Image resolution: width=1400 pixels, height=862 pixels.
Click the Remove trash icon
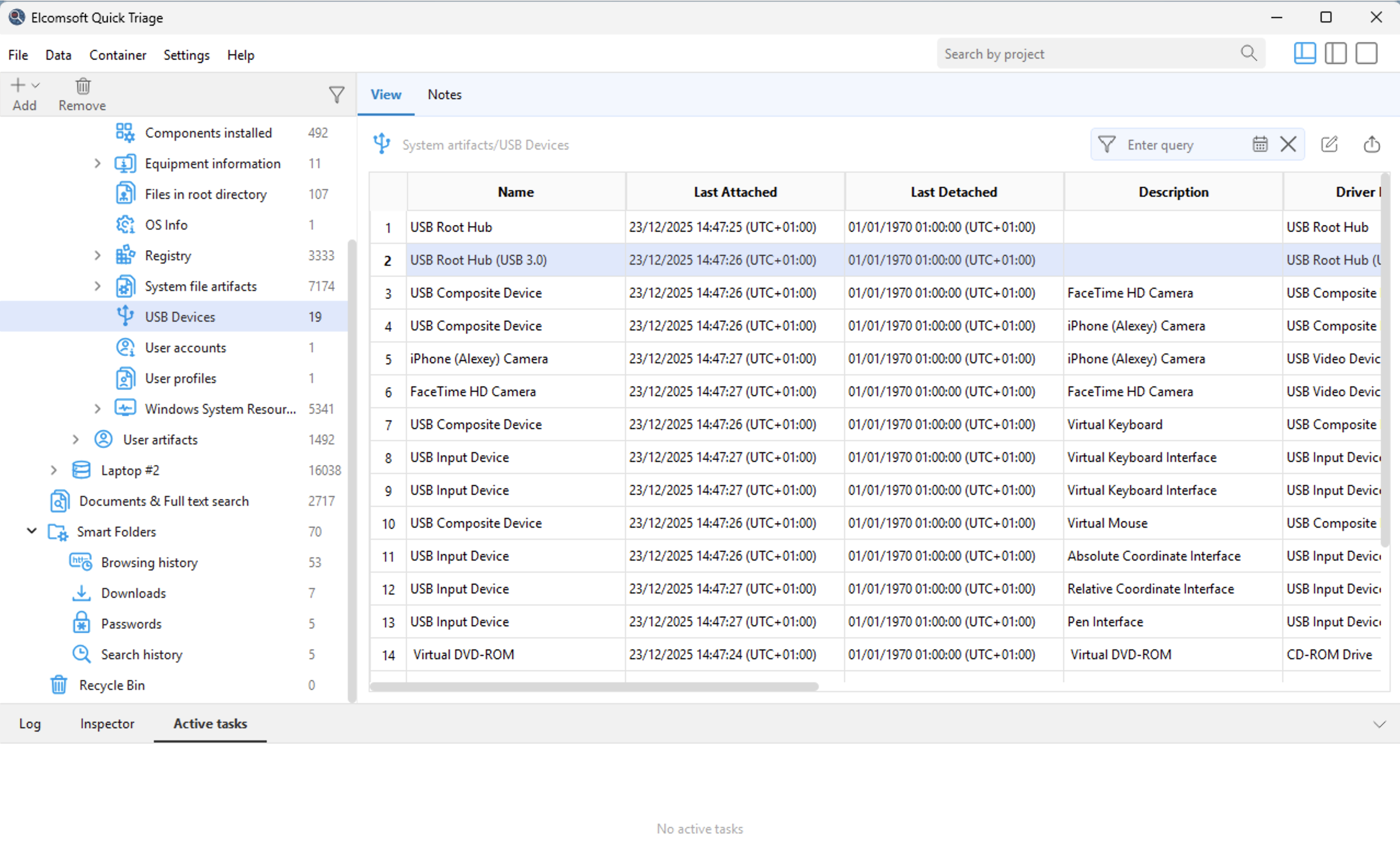point(83,86)
